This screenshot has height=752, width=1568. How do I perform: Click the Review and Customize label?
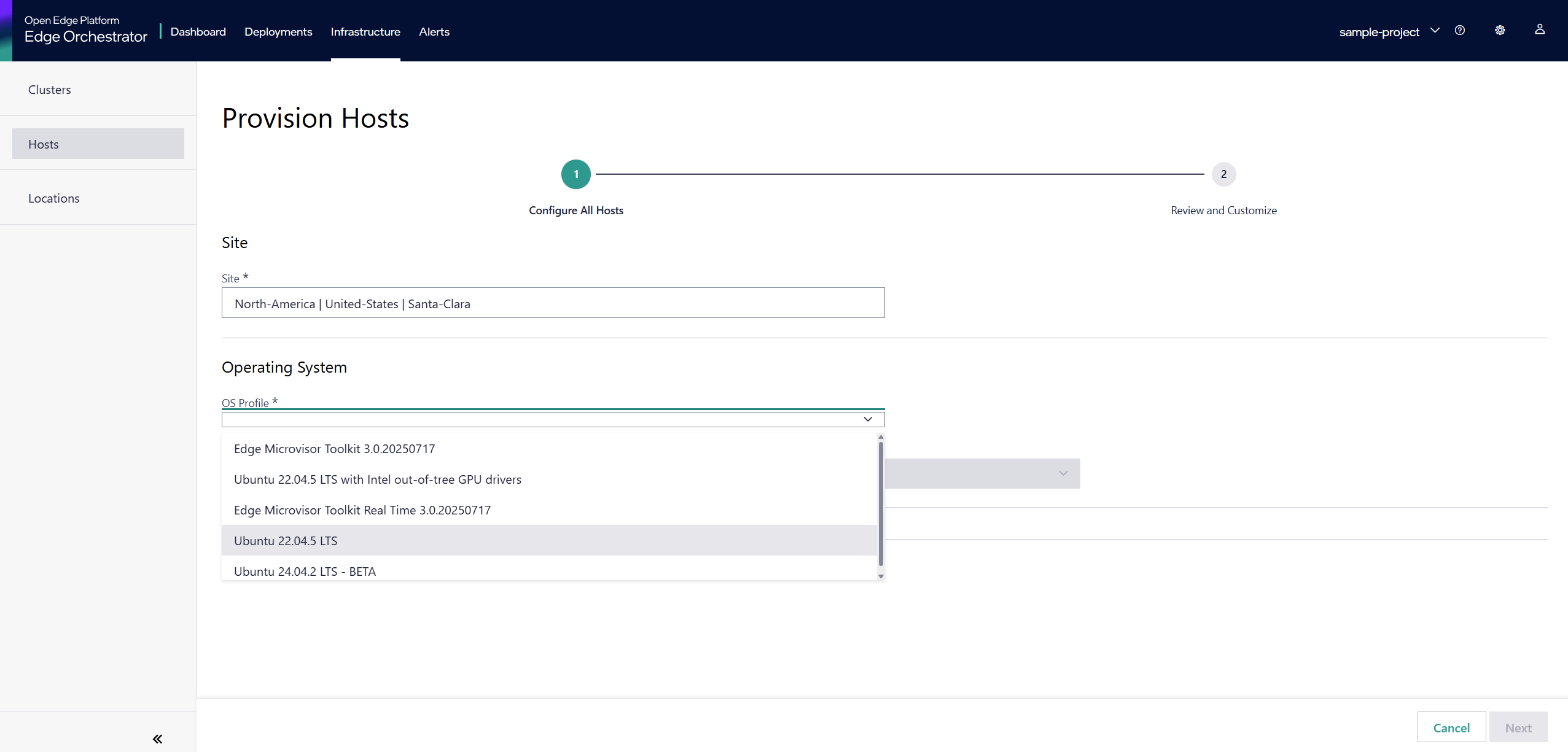tap(1223, 211)
